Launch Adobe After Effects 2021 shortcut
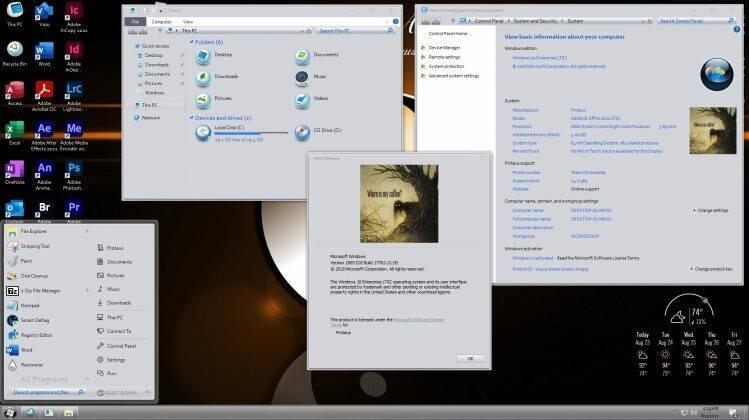This screenshot has height=420, width=749. pos(44,136)
